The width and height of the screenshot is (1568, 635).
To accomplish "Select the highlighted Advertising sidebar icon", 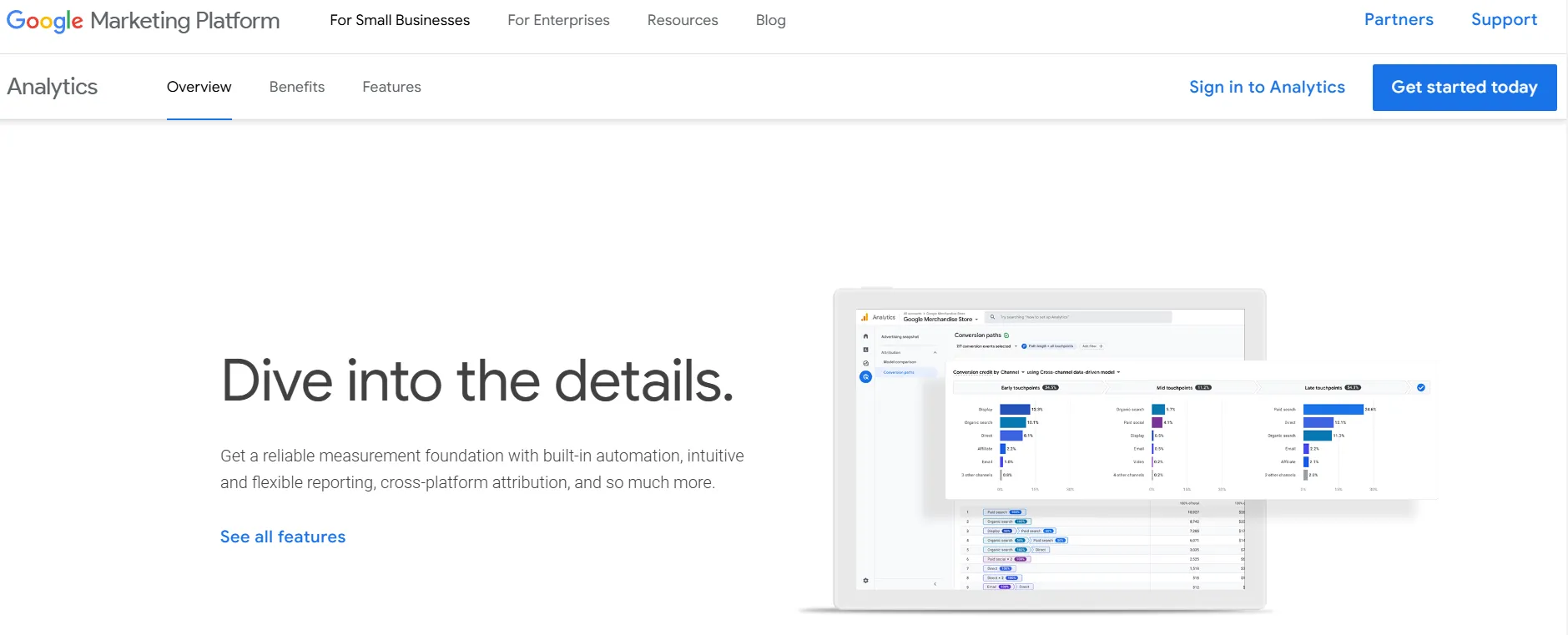I will [865, 377].
